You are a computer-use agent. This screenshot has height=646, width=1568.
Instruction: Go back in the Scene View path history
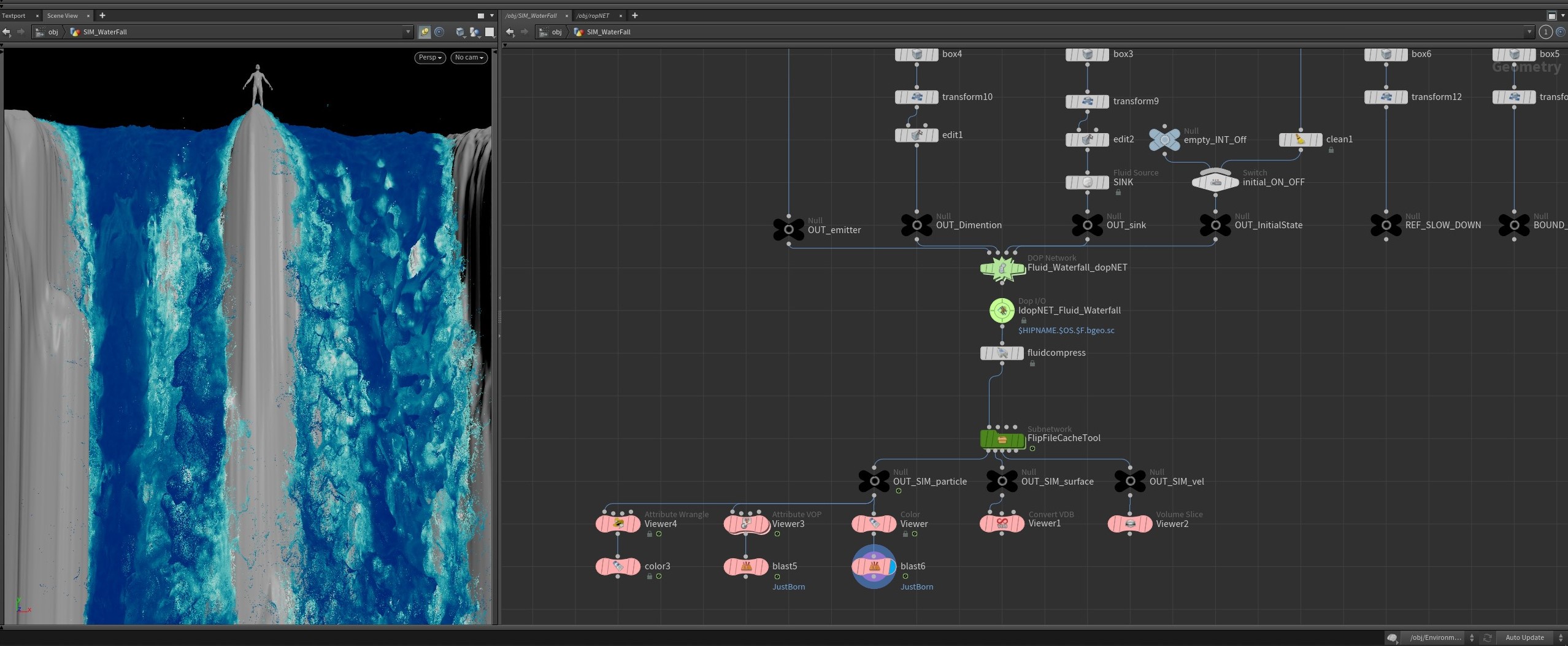[7, 32]
